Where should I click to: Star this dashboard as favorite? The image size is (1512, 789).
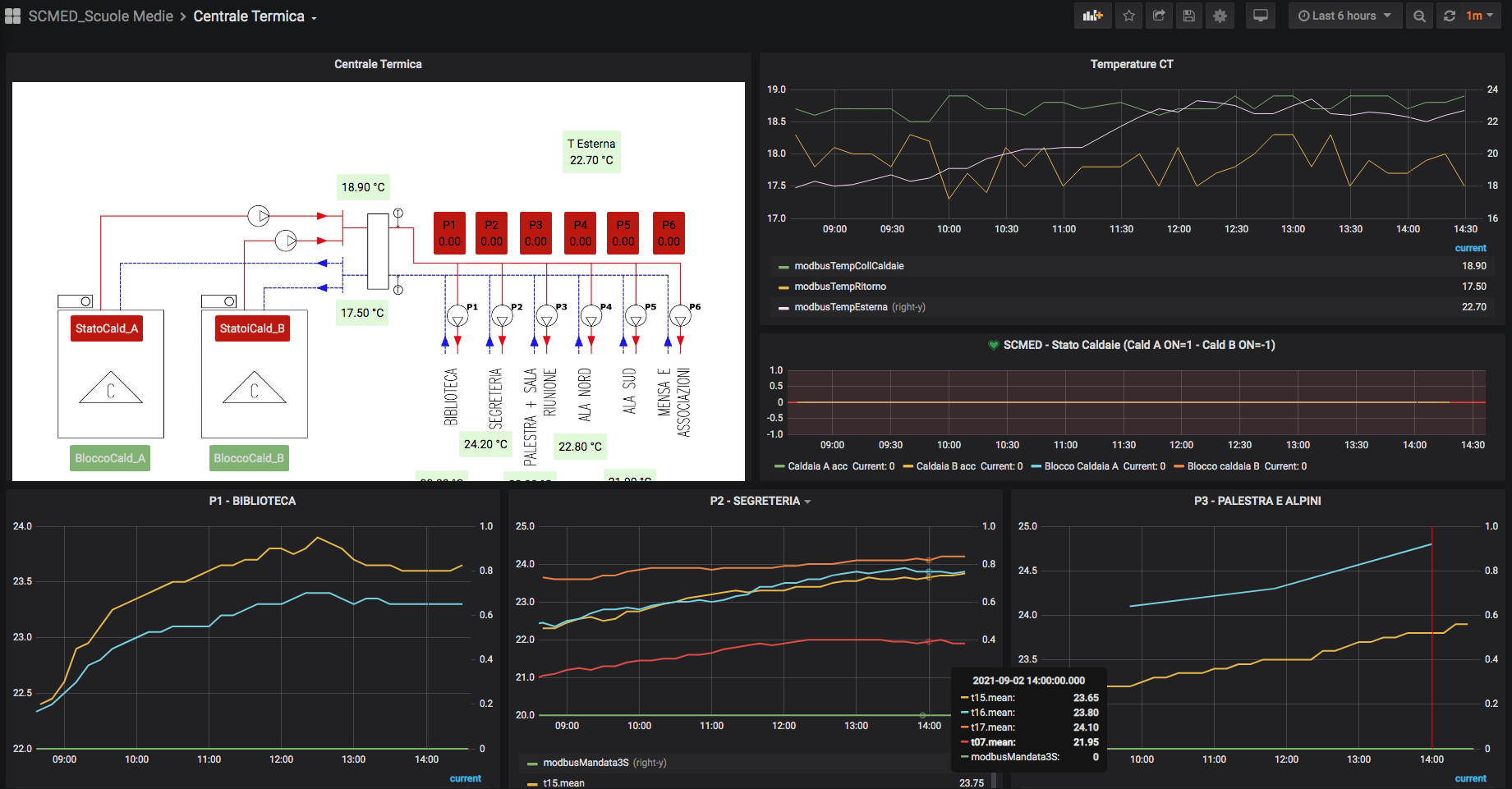(x=1129, y=16)
